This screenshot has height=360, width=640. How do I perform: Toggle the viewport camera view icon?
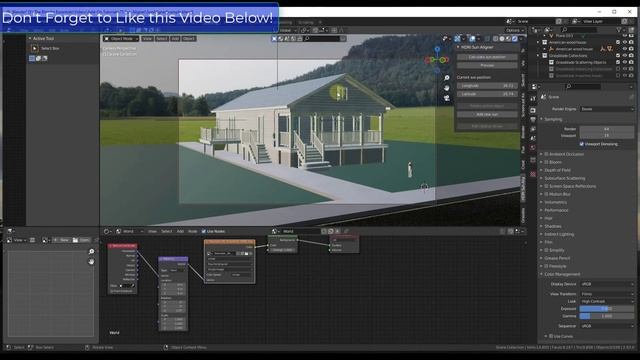coord(447,98)
